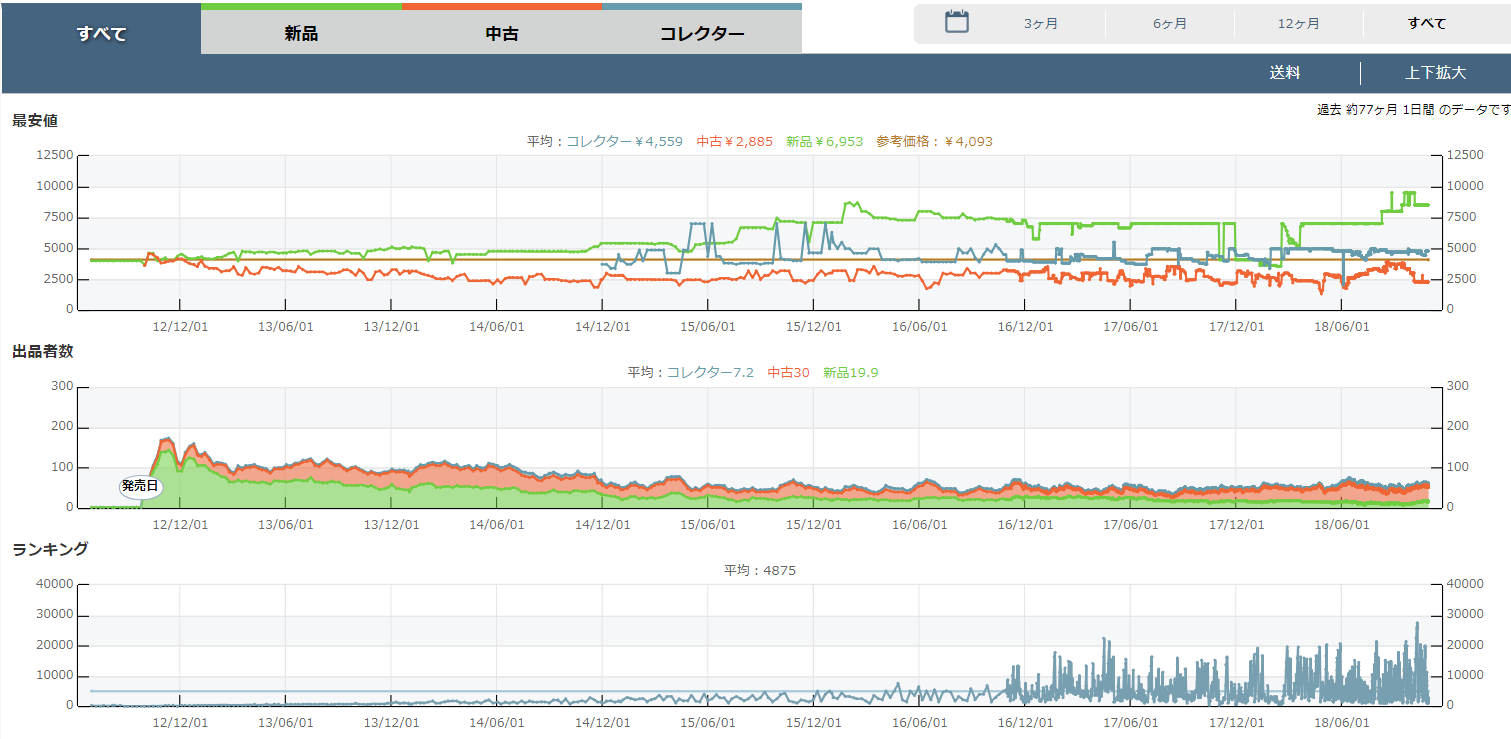
Task: Switch to the 新品 tab
Action: click(x=301, y=33)
